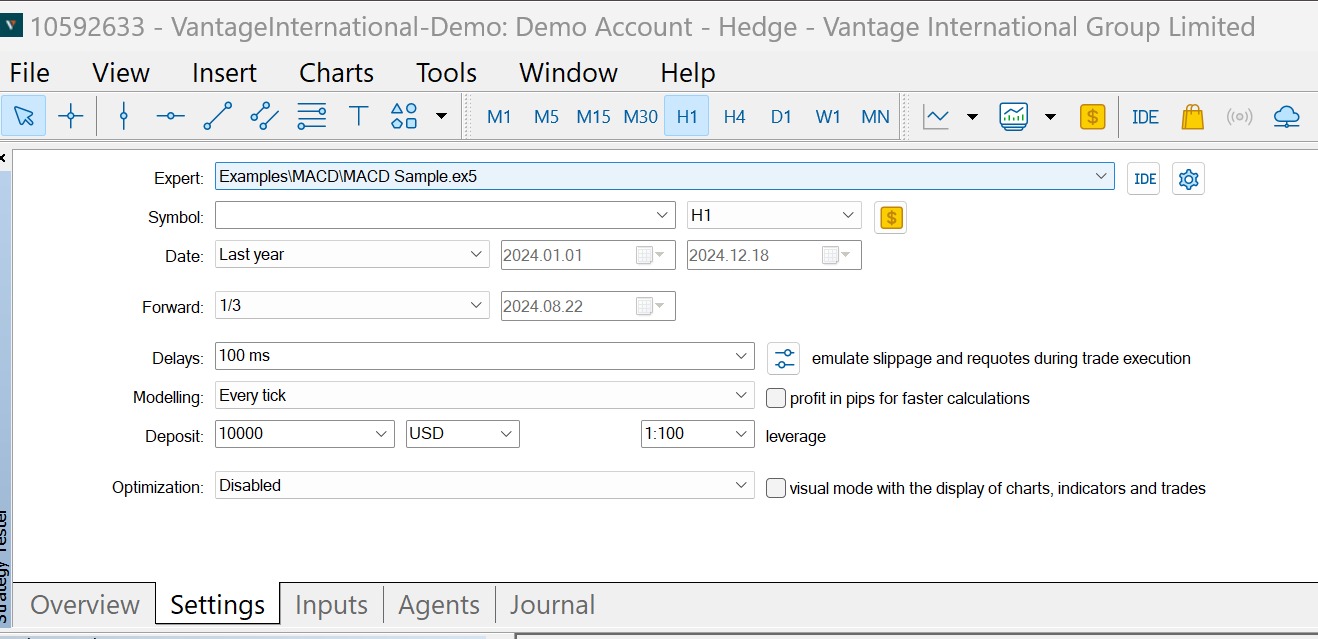Switch to the Inputs tab
The image size is (1318, 639).
331,605
